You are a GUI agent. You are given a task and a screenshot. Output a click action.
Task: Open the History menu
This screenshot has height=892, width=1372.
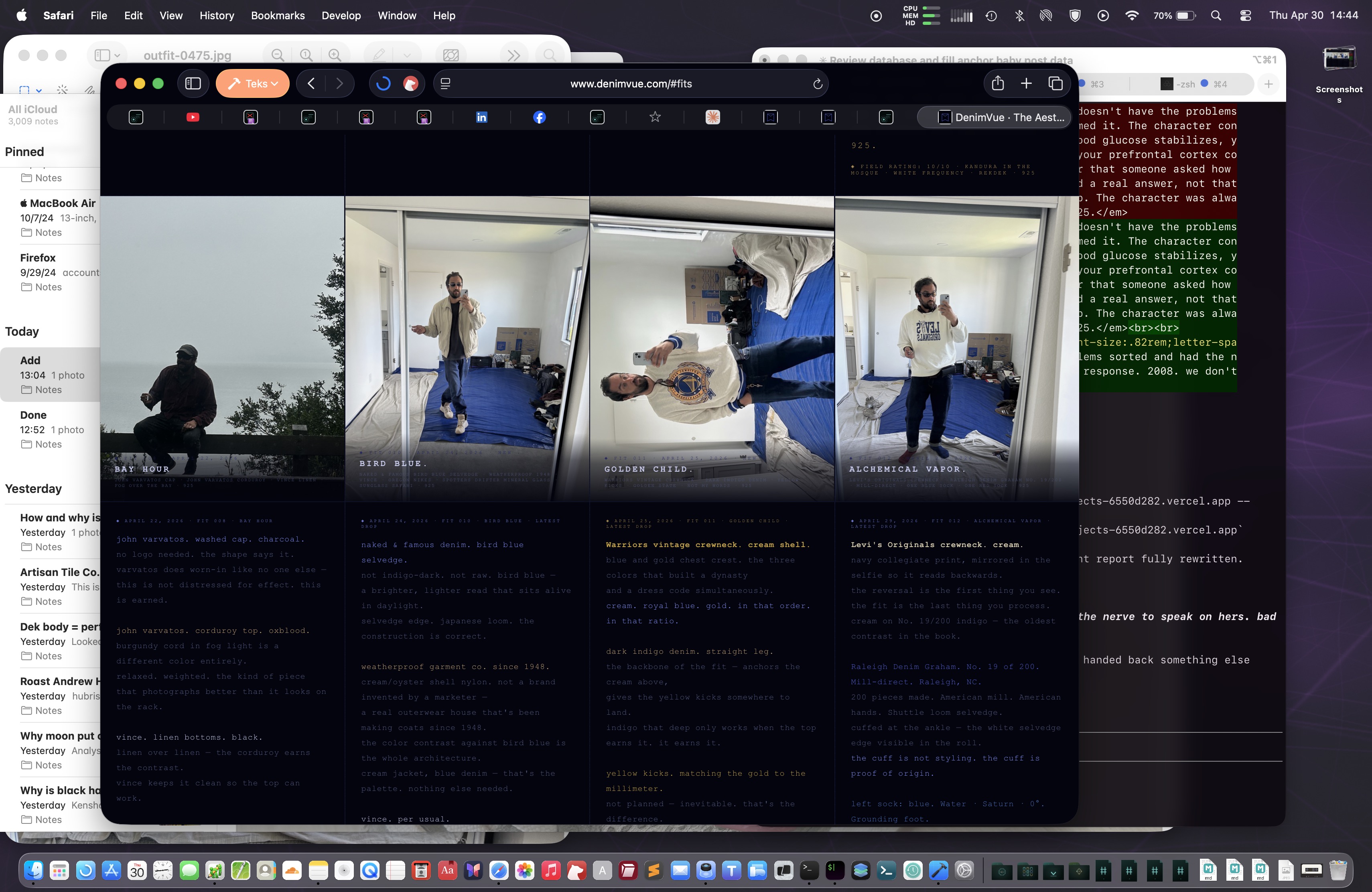click(x=217, y=16)
